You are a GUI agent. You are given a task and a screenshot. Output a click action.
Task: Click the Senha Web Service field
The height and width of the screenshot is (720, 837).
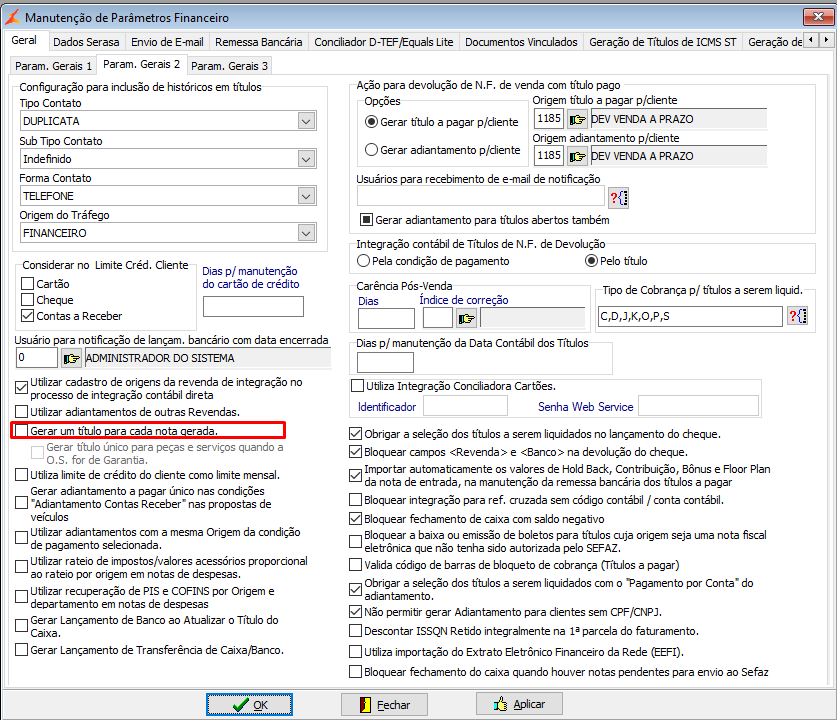pos(698,406)
